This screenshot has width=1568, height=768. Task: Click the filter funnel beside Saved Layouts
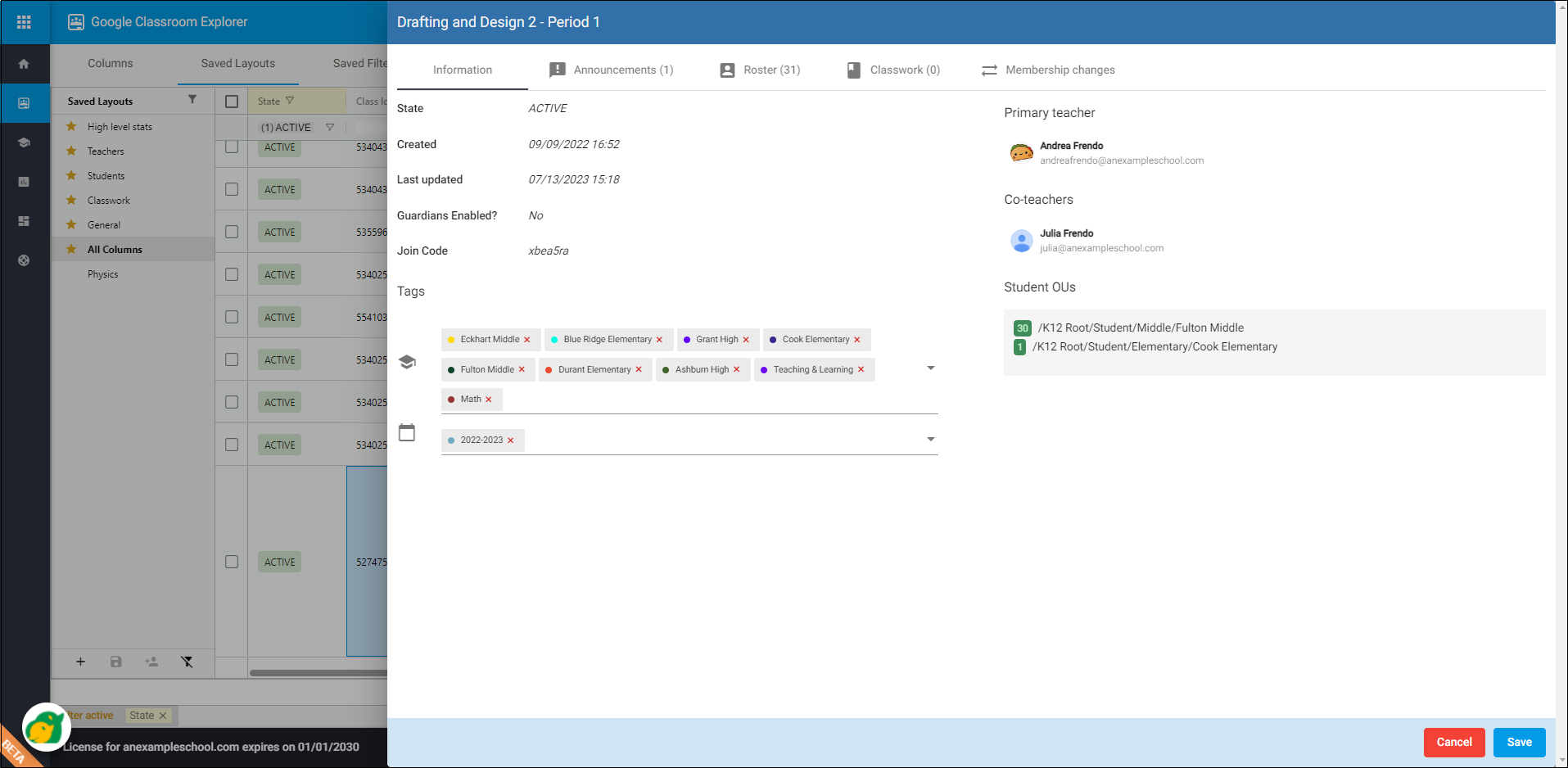coord(192,100)
